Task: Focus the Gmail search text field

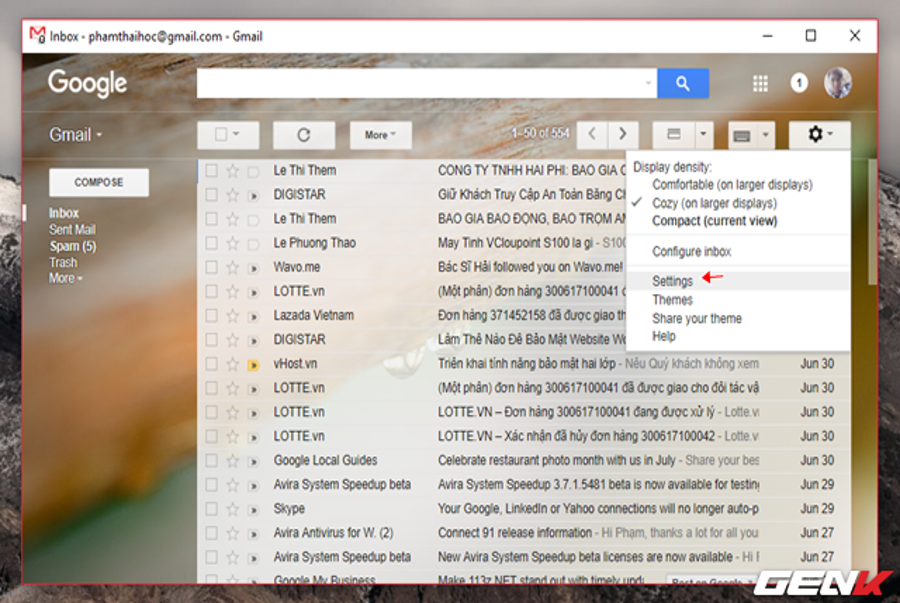Action: (x=420, y=84)
